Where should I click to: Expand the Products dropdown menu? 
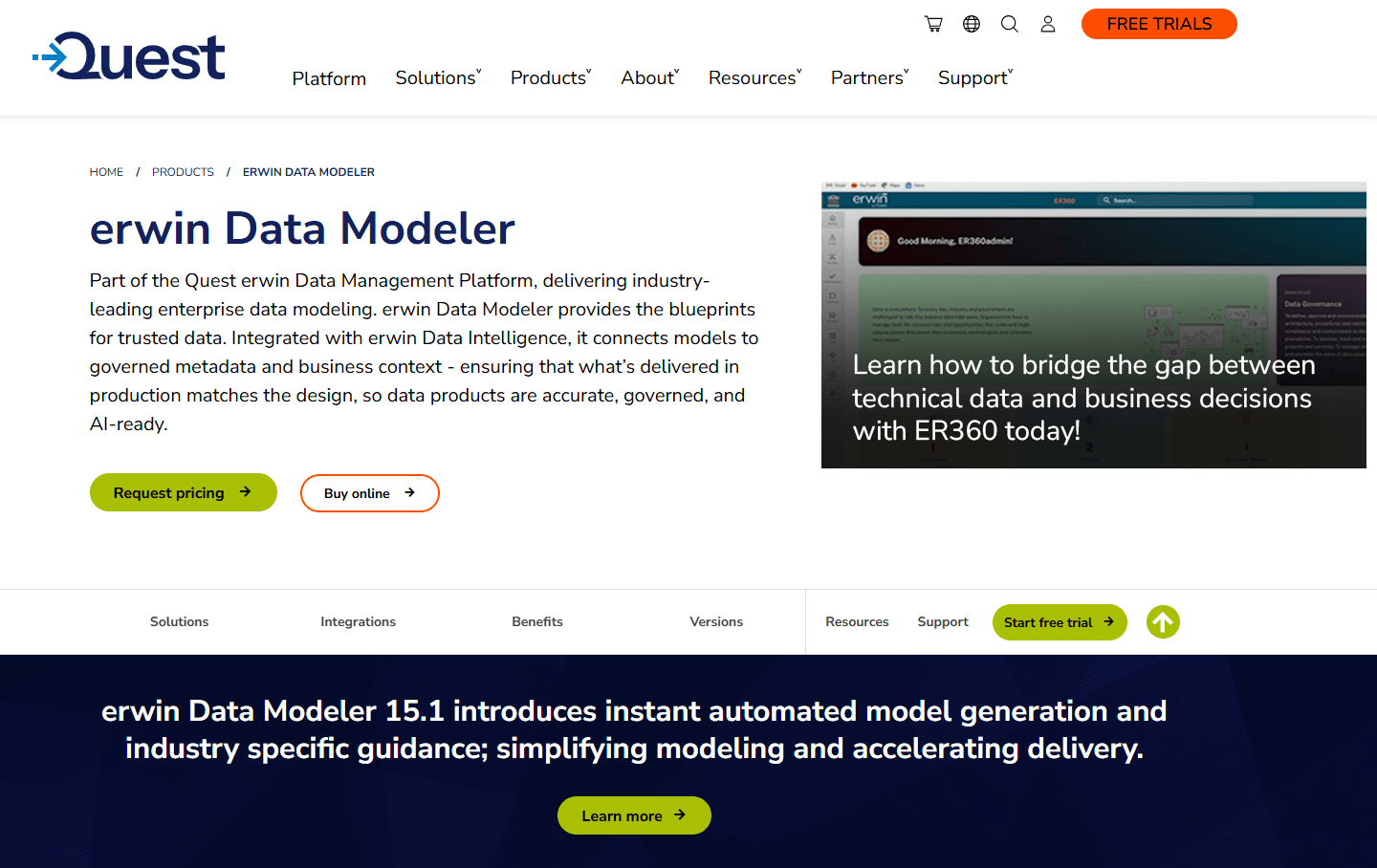(551, 78)
